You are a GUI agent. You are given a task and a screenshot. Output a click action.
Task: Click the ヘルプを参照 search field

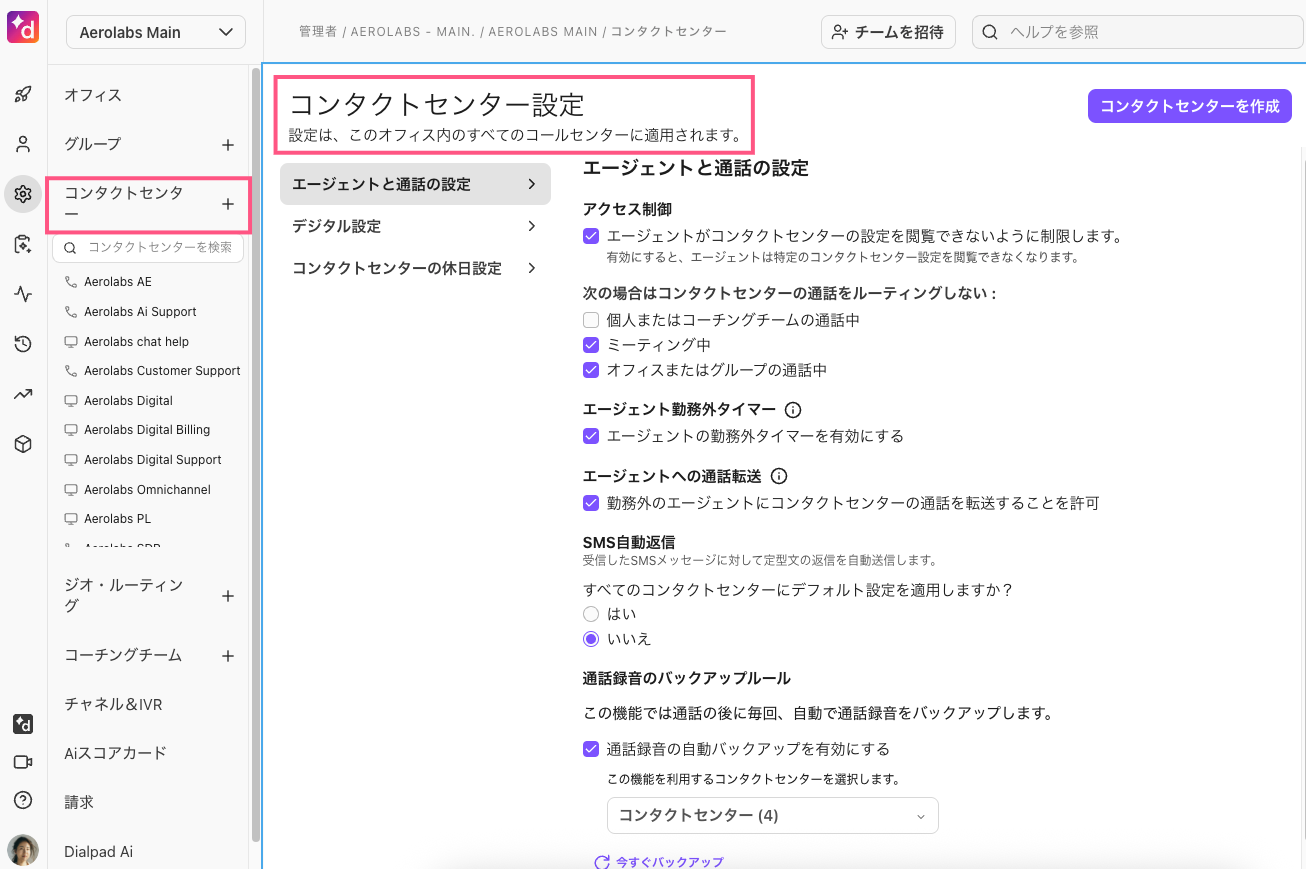[x=1138, y=32]
